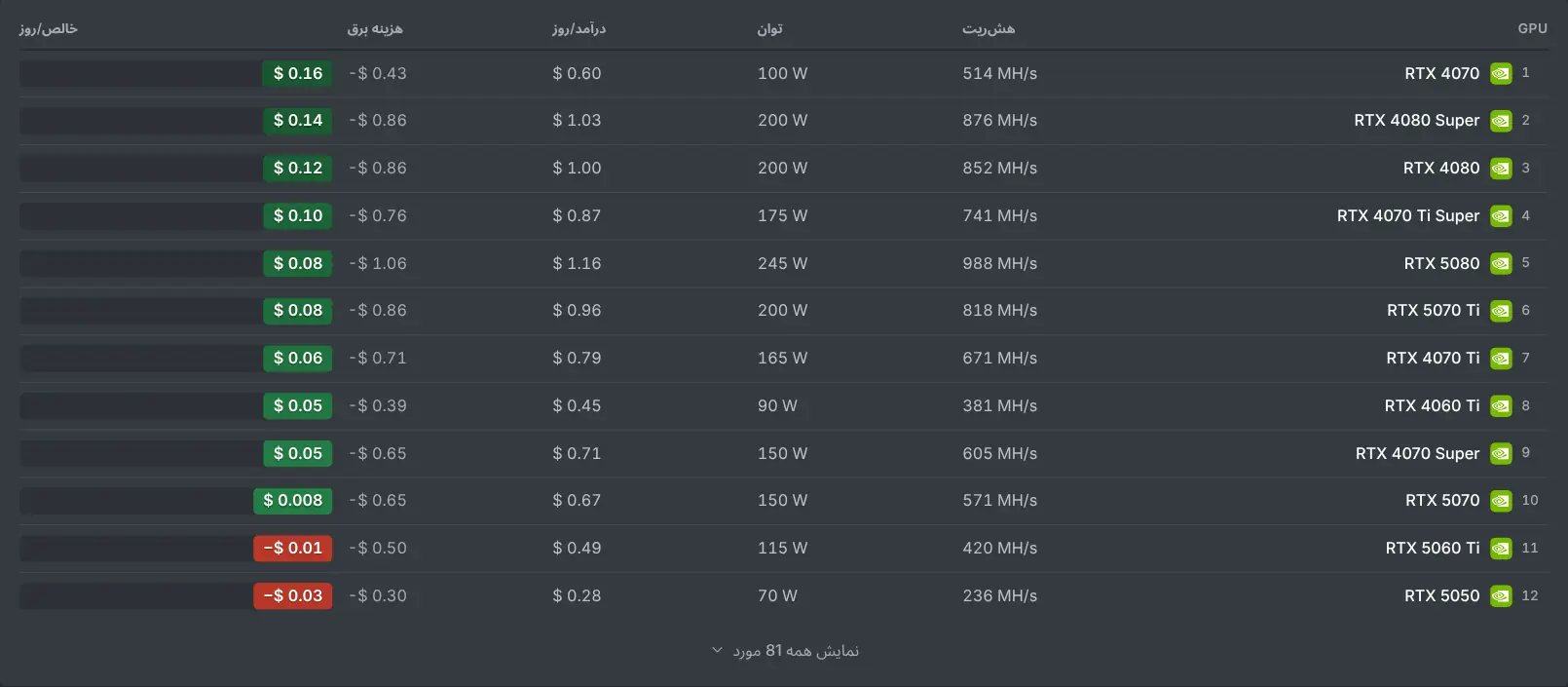Click the NVIDIA icon beside RTX 4060 Ti
1568x687 pixels.
1501,405
